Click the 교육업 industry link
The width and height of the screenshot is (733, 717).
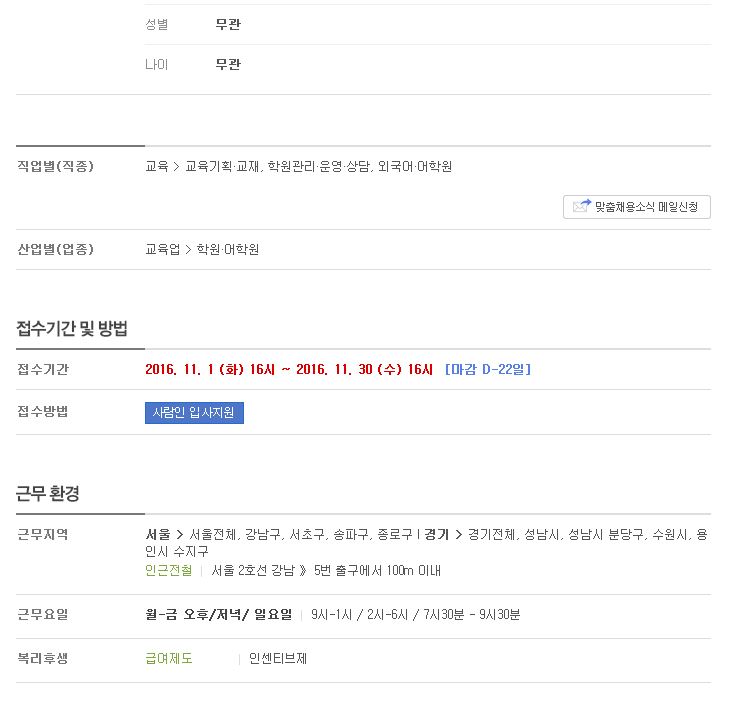click(163, 250)
